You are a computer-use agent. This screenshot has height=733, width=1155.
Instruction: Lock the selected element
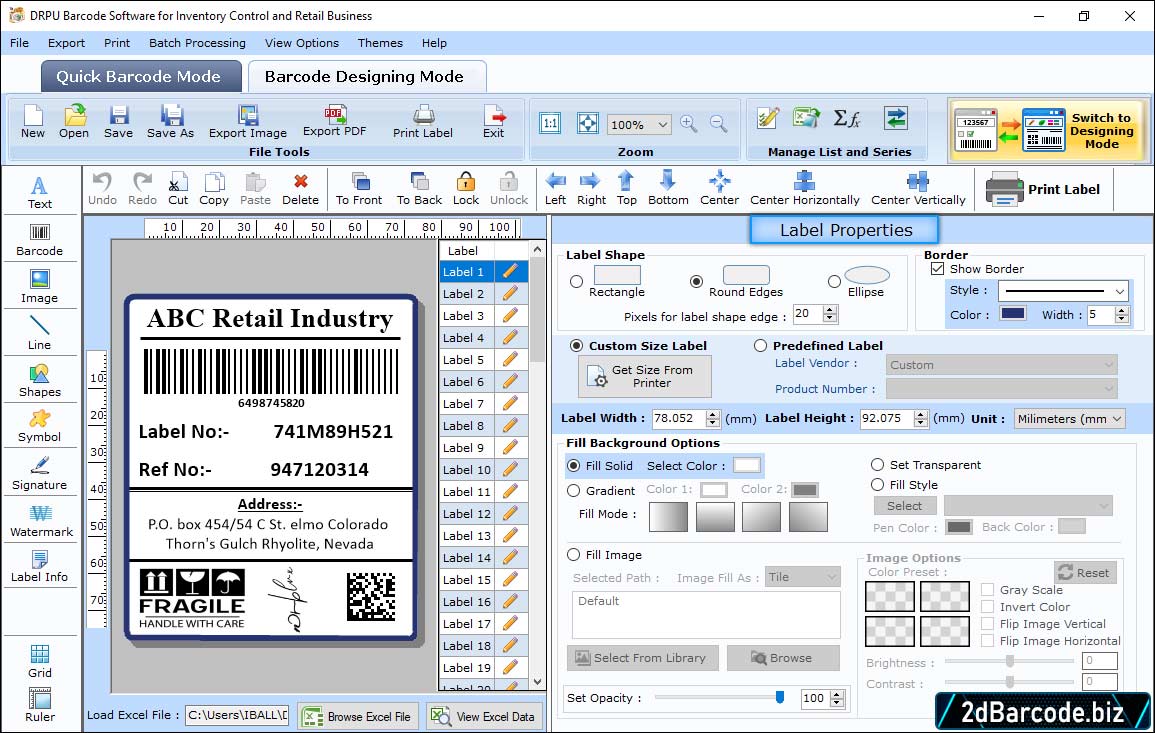point(466,189)
